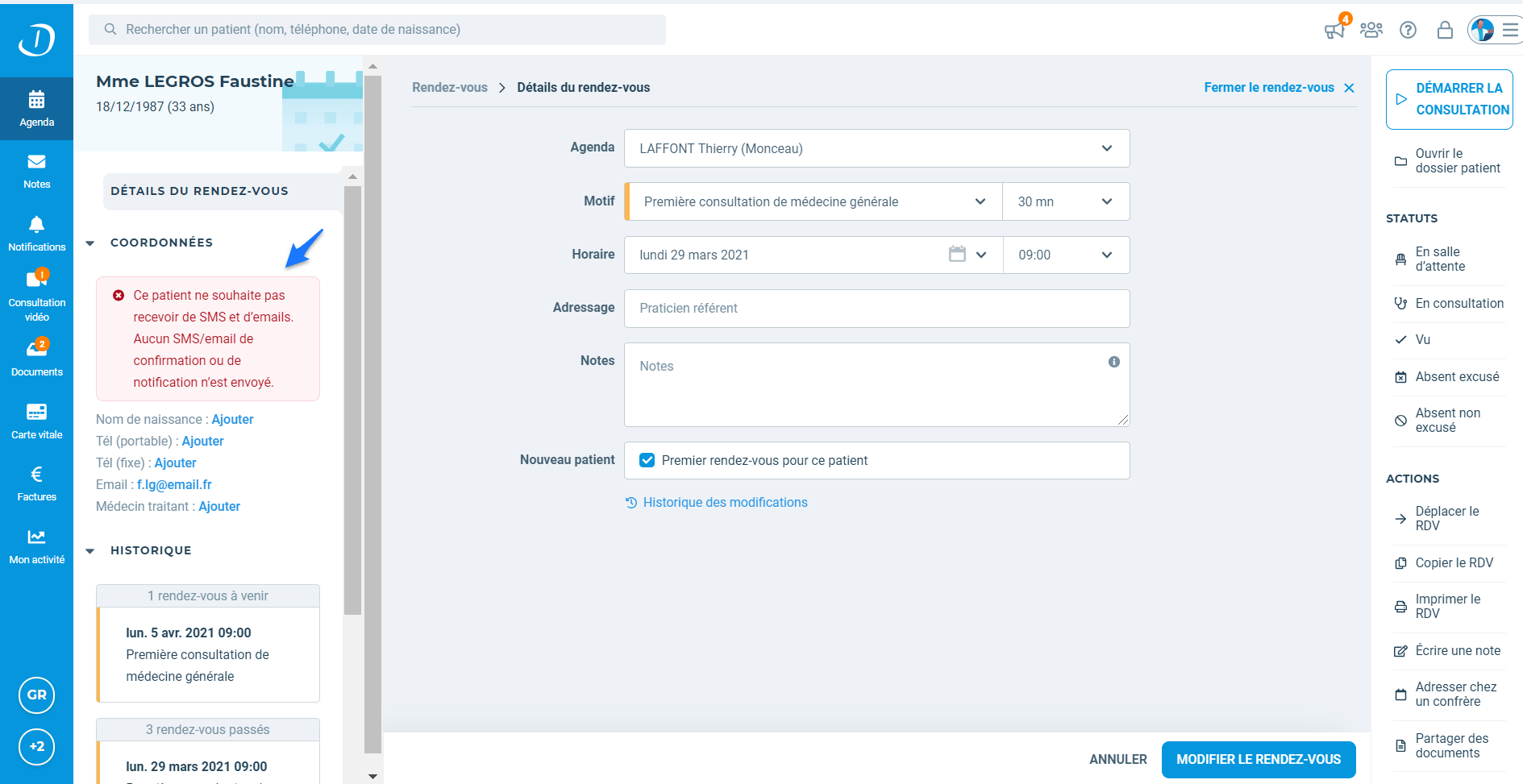Open Historique des modifications
Image resolution: width=1523 pixels, height=784 pixels.
coord(724,502)
